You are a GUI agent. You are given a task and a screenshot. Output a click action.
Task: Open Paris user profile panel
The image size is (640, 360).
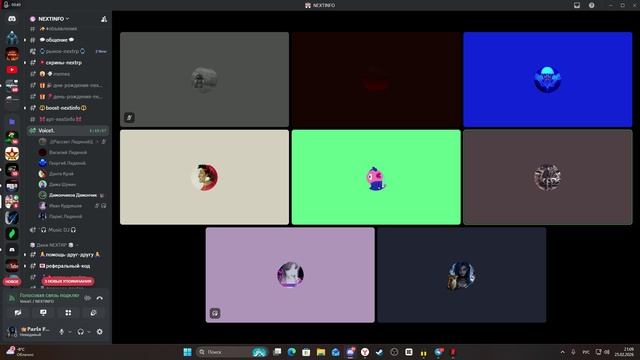(x=30, y=331)
